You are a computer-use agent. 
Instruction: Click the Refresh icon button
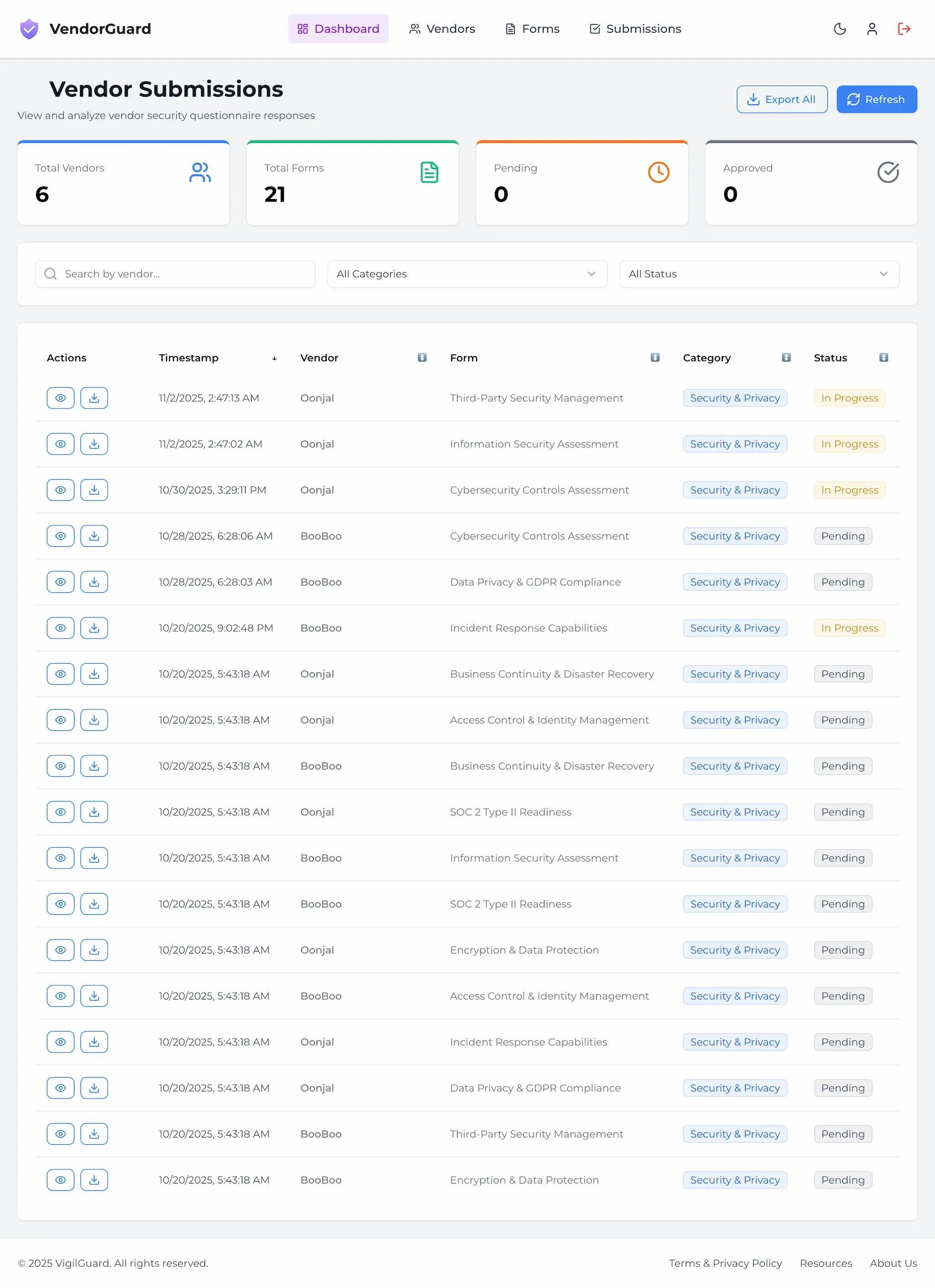pos(877,99)
